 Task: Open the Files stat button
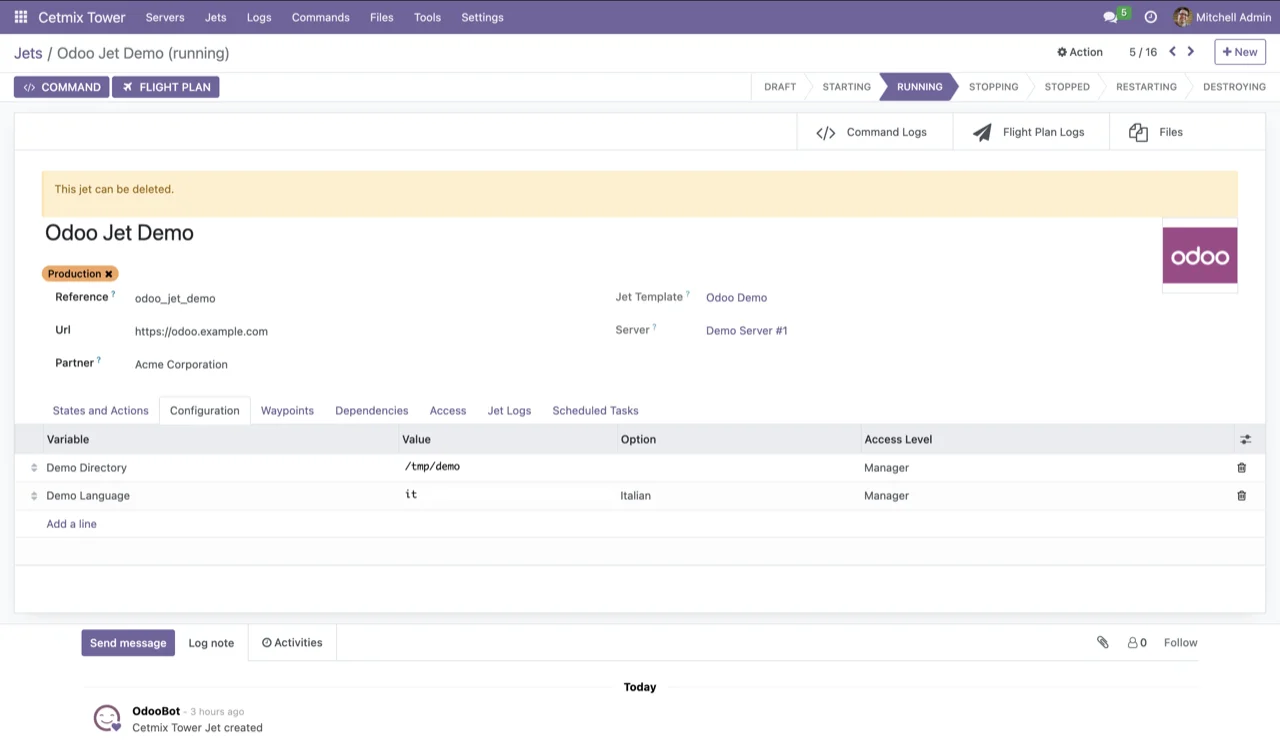(1157, 131)
